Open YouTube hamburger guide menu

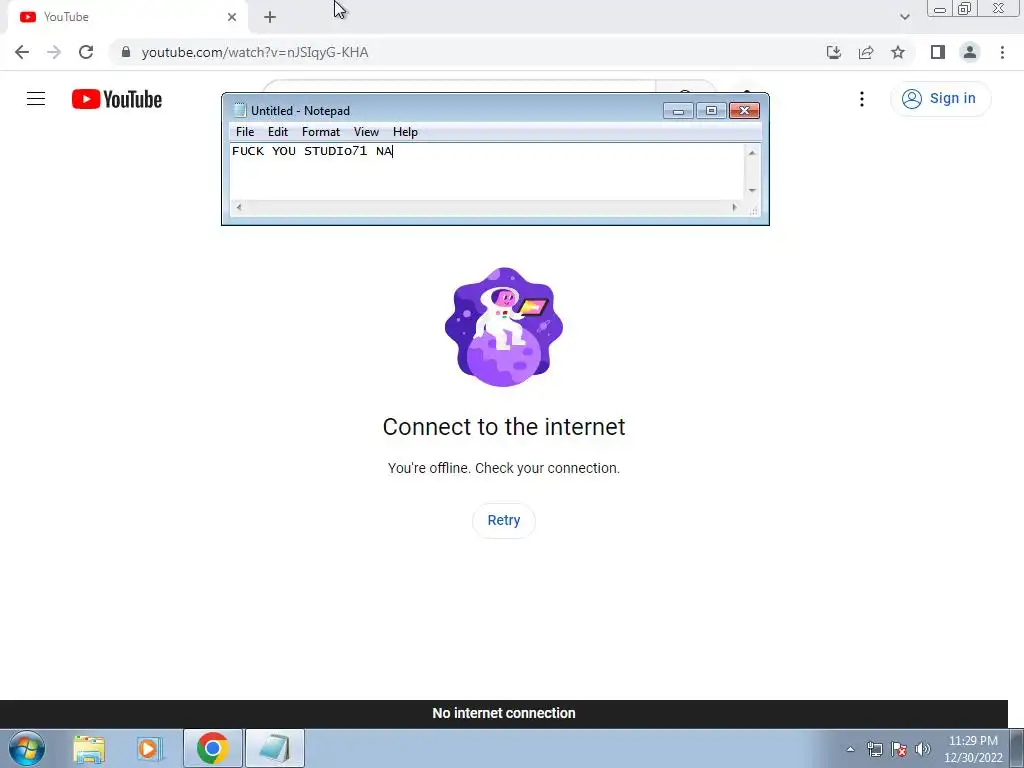tap(36, 99)
